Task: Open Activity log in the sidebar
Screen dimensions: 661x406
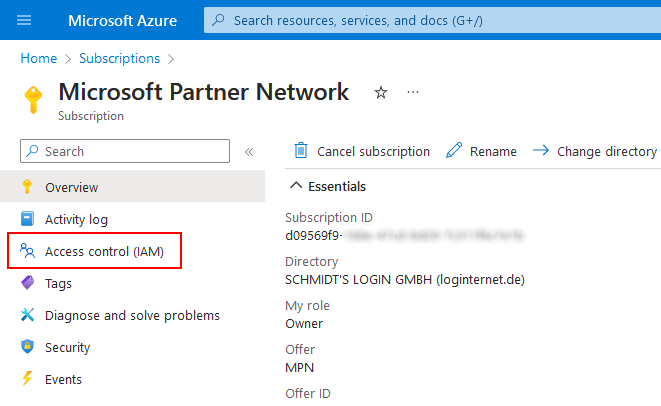Action: point(76,219)
